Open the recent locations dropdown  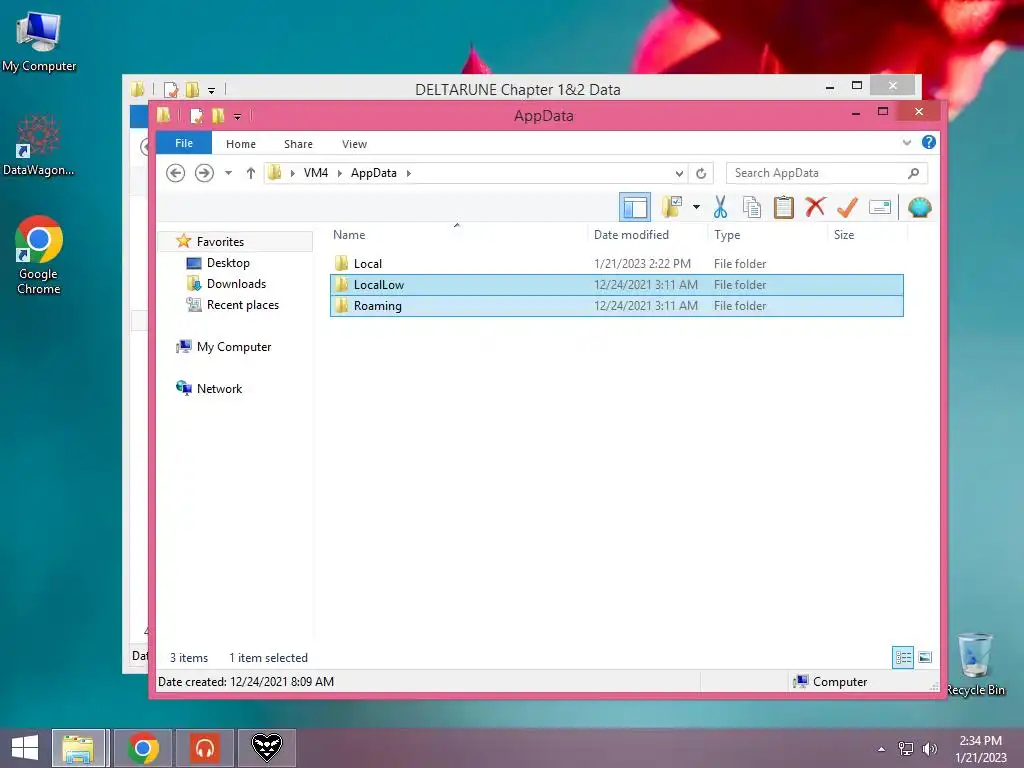pyautogui.click(x=228, y=173)
